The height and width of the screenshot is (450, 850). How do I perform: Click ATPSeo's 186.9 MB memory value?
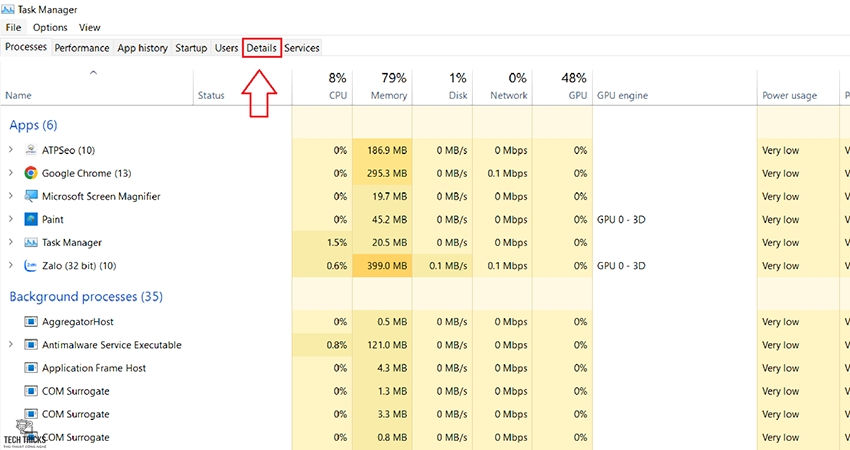(x=387, y=150)
